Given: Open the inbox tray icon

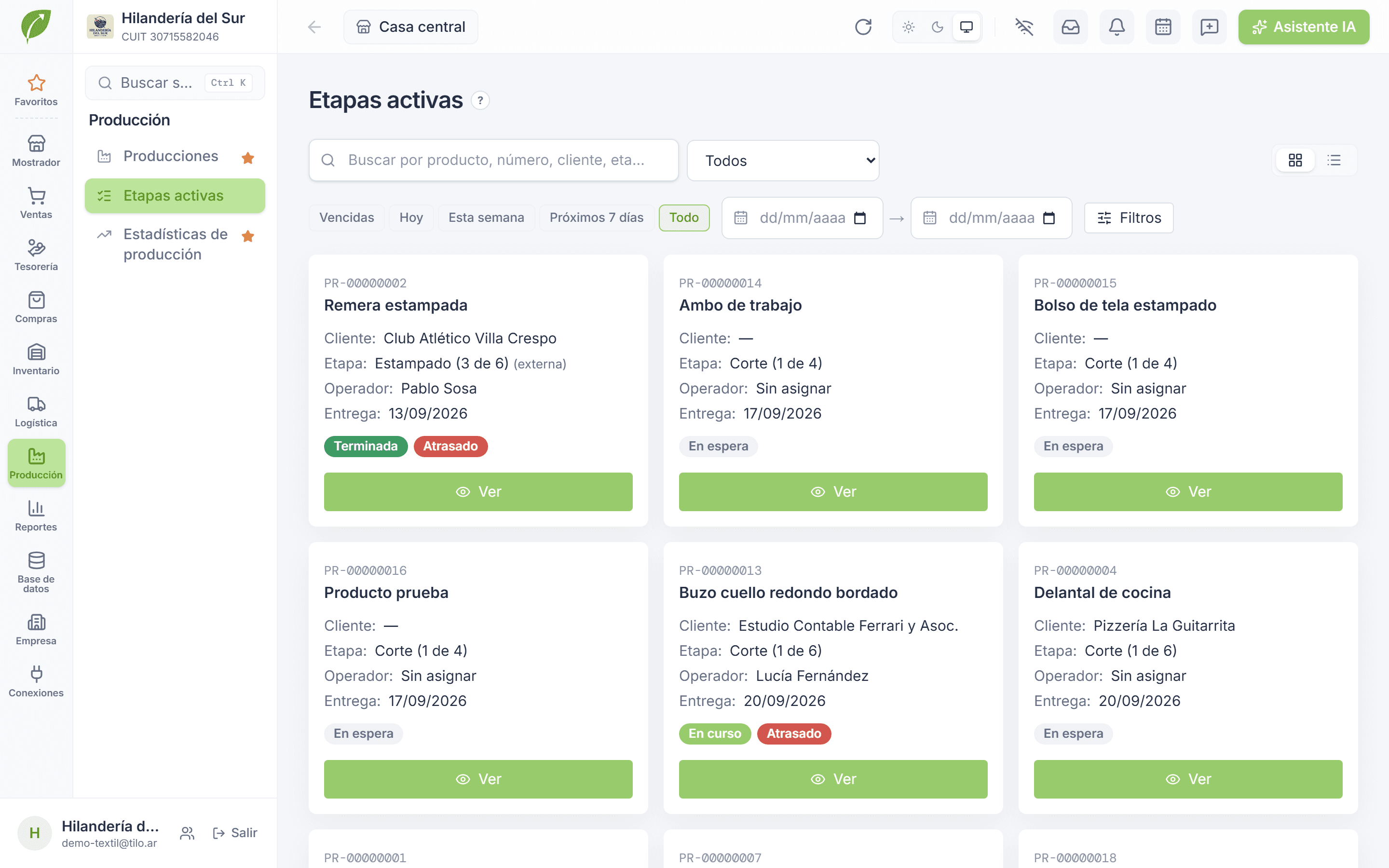Looking at the screenshot, I should pos(1070,27).
